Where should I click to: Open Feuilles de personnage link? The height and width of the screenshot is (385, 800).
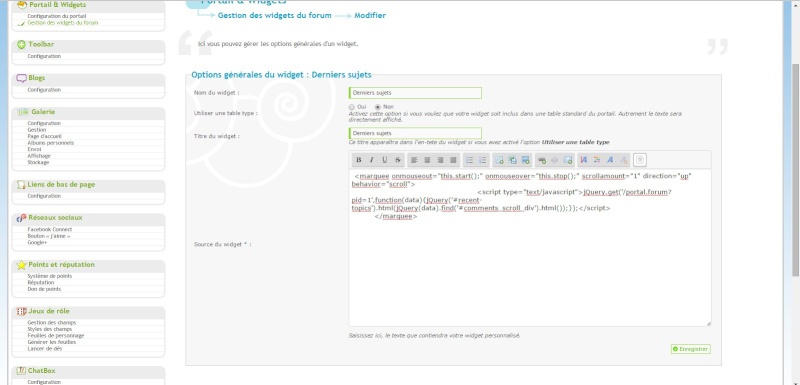[56, 336]
